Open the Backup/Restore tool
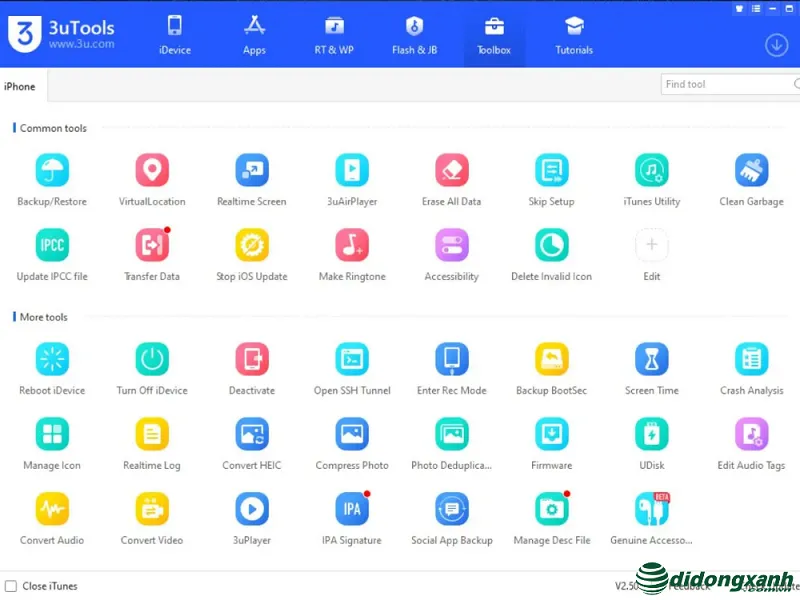This screenshot has height=600, width=800. coord(52,170)
